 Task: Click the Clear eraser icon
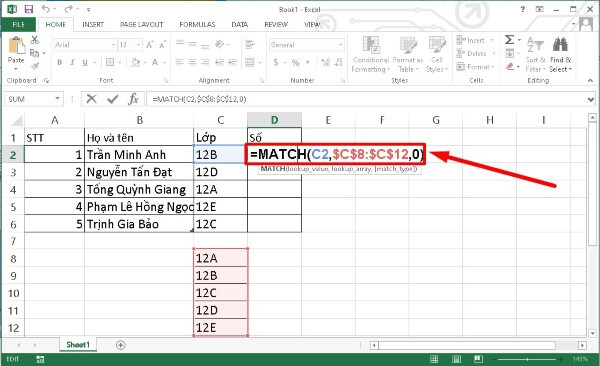click(x=510, y=66)
